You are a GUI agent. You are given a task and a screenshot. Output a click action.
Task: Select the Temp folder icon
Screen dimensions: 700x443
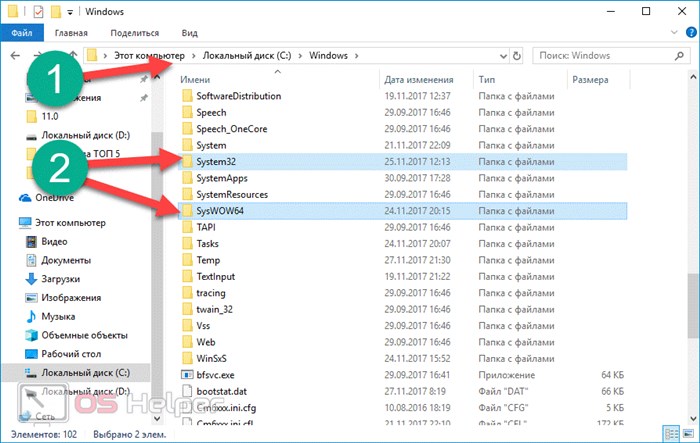pos(188,260)
